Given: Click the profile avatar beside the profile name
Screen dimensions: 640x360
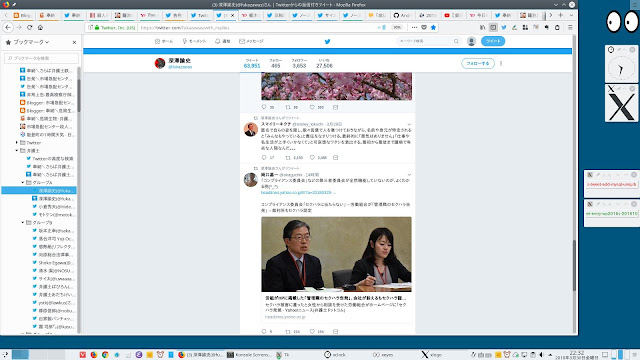Looking at the screenshot, I should click(x=160, y=63).
